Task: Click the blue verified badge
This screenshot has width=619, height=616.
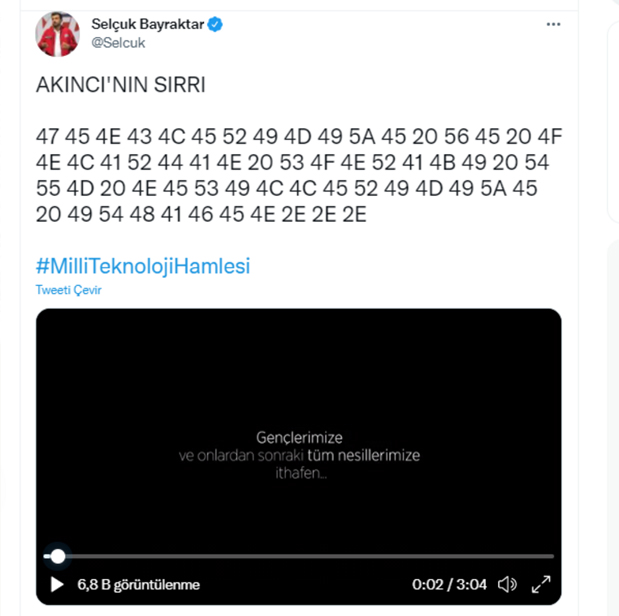Action: tap(215, 23)
